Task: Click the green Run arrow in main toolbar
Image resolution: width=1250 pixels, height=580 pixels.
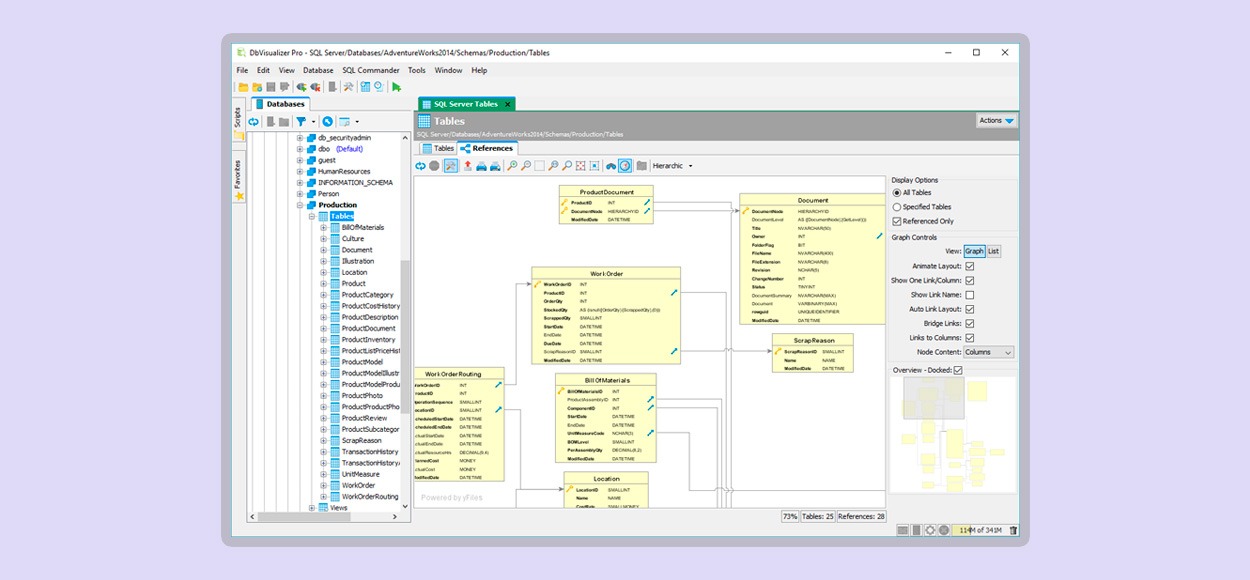Action: (396, 87)
